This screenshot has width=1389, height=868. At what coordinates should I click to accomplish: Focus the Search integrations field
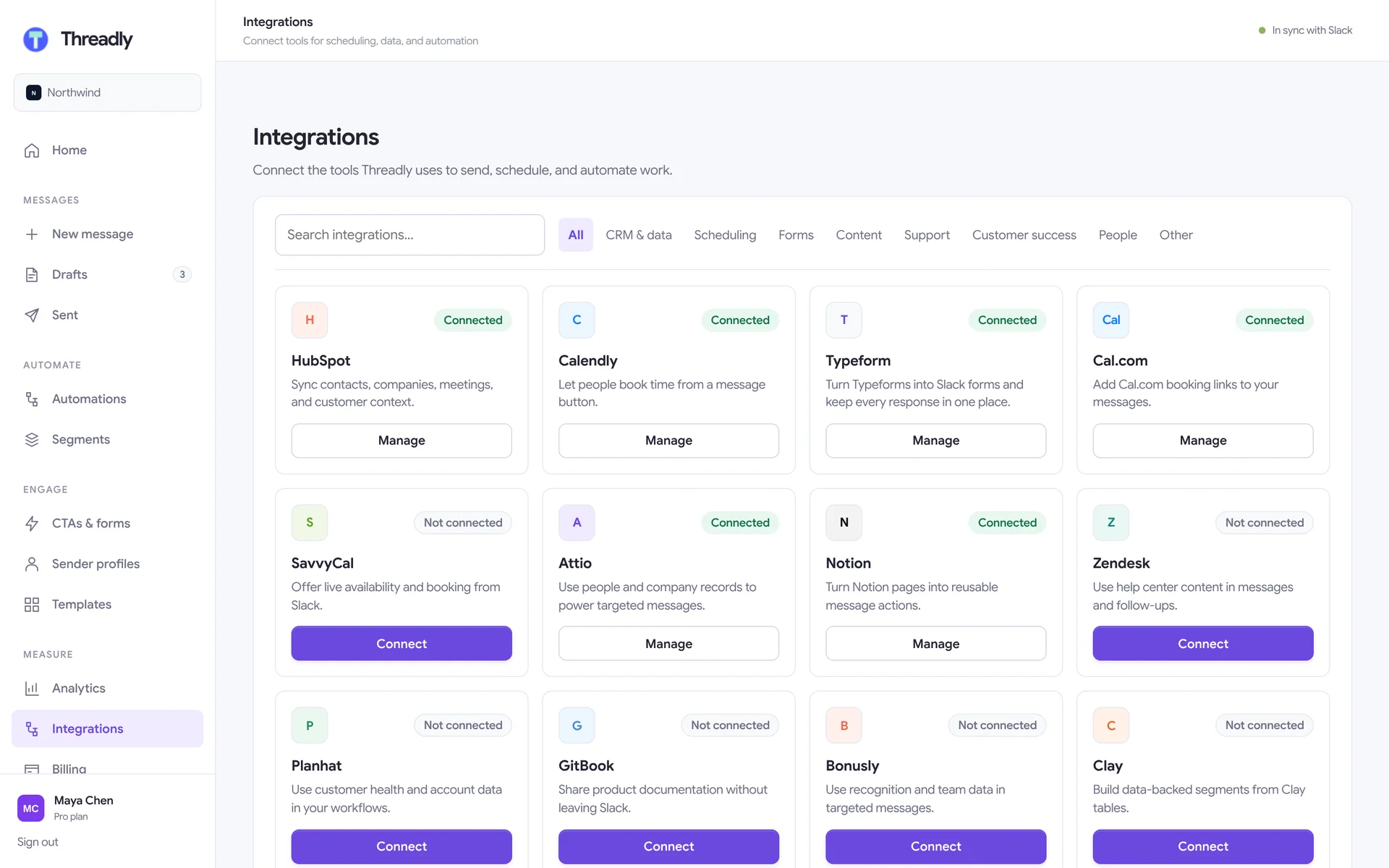[409, 235]
